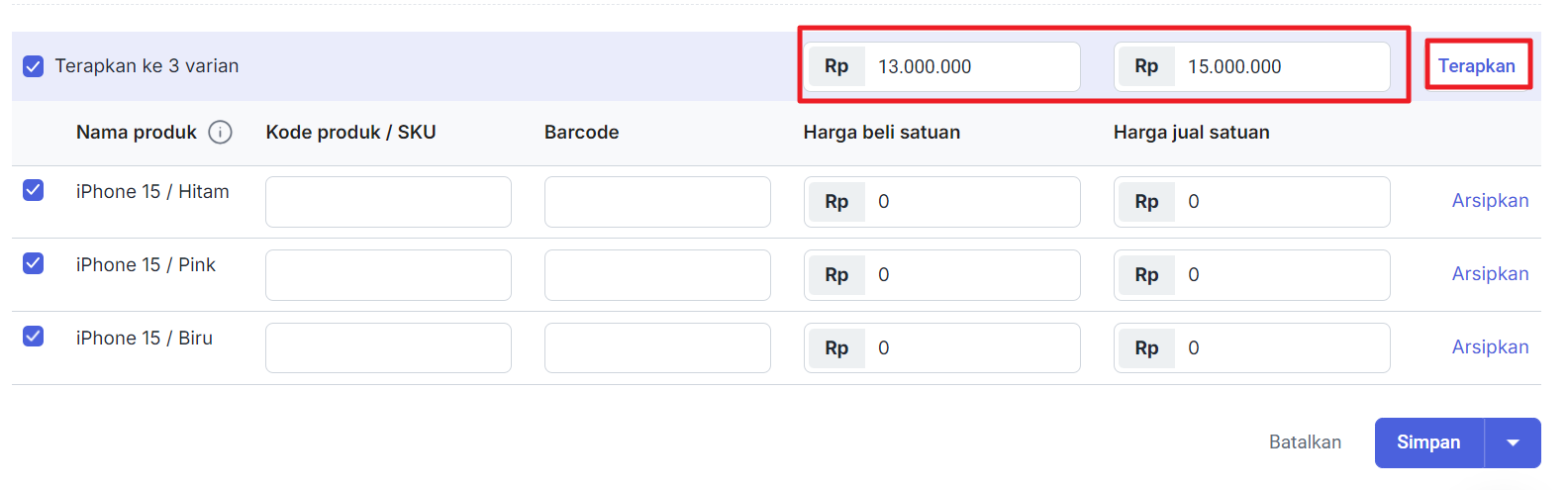The image size is (1568, 490).
Task: Uncheck the iPhone 15 / Biru checkbox
Action: [x=34, y=337]
